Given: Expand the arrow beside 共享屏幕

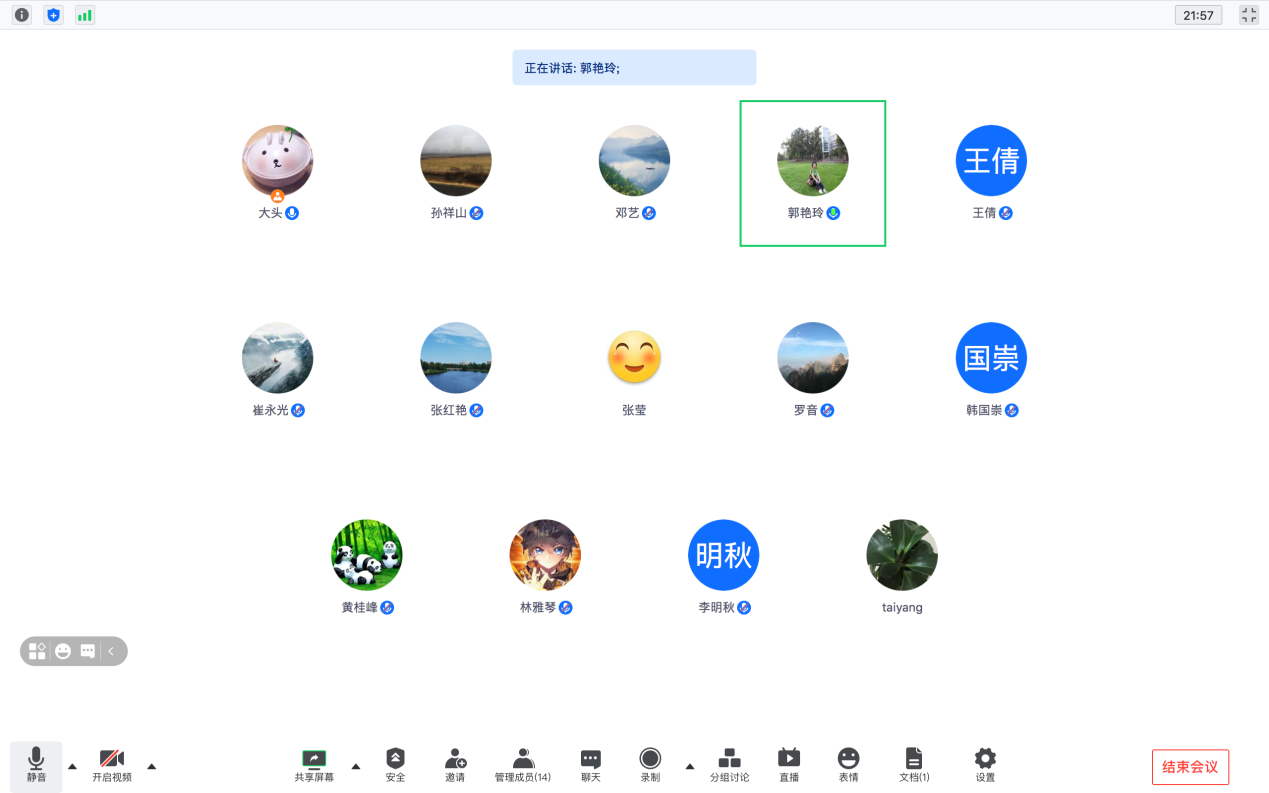Looking at the screenshot, I should click(356, 766).
